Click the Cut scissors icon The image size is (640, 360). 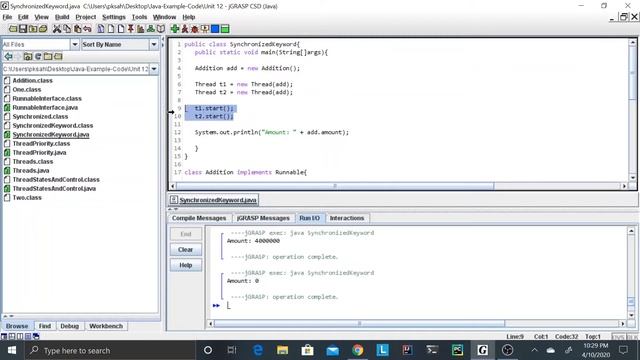(x=57, y=29)
